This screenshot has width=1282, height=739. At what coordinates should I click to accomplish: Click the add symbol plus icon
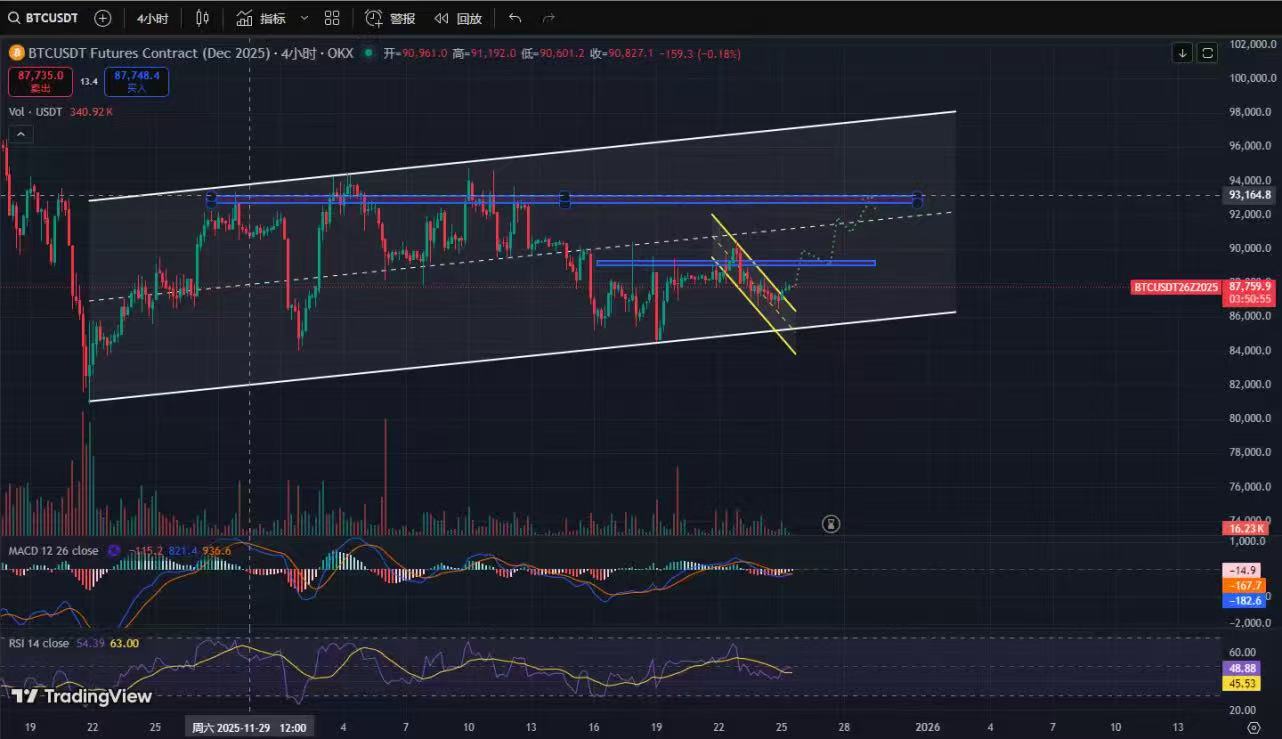pos(103,18)
